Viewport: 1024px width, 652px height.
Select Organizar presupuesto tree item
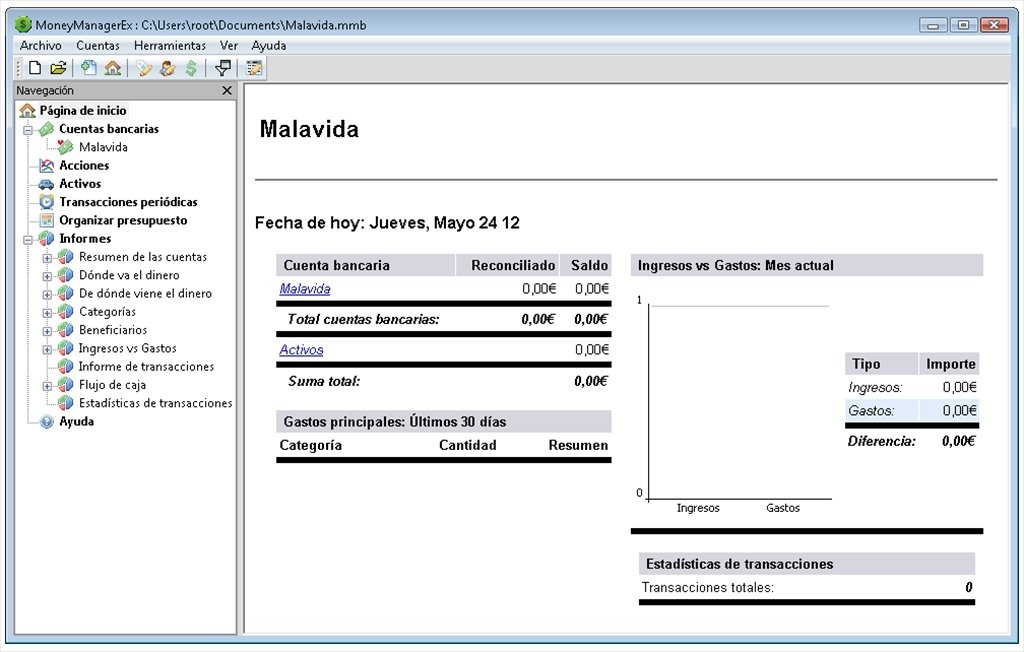tap(123, 220)
